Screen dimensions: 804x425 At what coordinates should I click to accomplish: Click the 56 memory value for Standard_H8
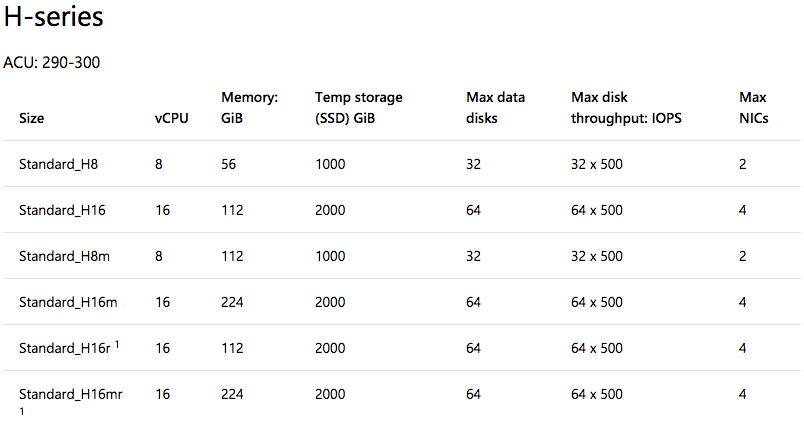(x=229, y=164)
